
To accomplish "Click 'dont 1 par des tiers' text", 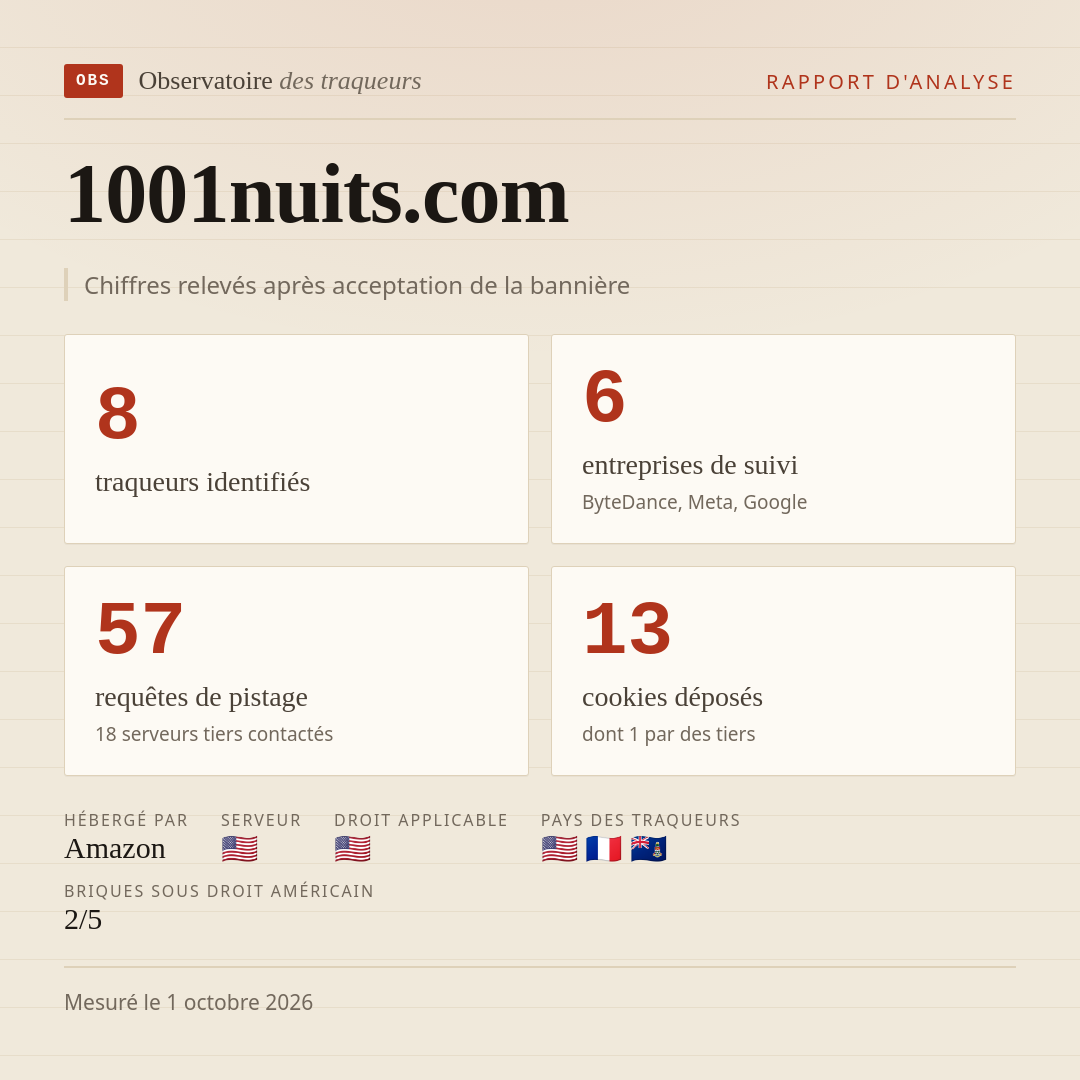I will tap(669, 734).
